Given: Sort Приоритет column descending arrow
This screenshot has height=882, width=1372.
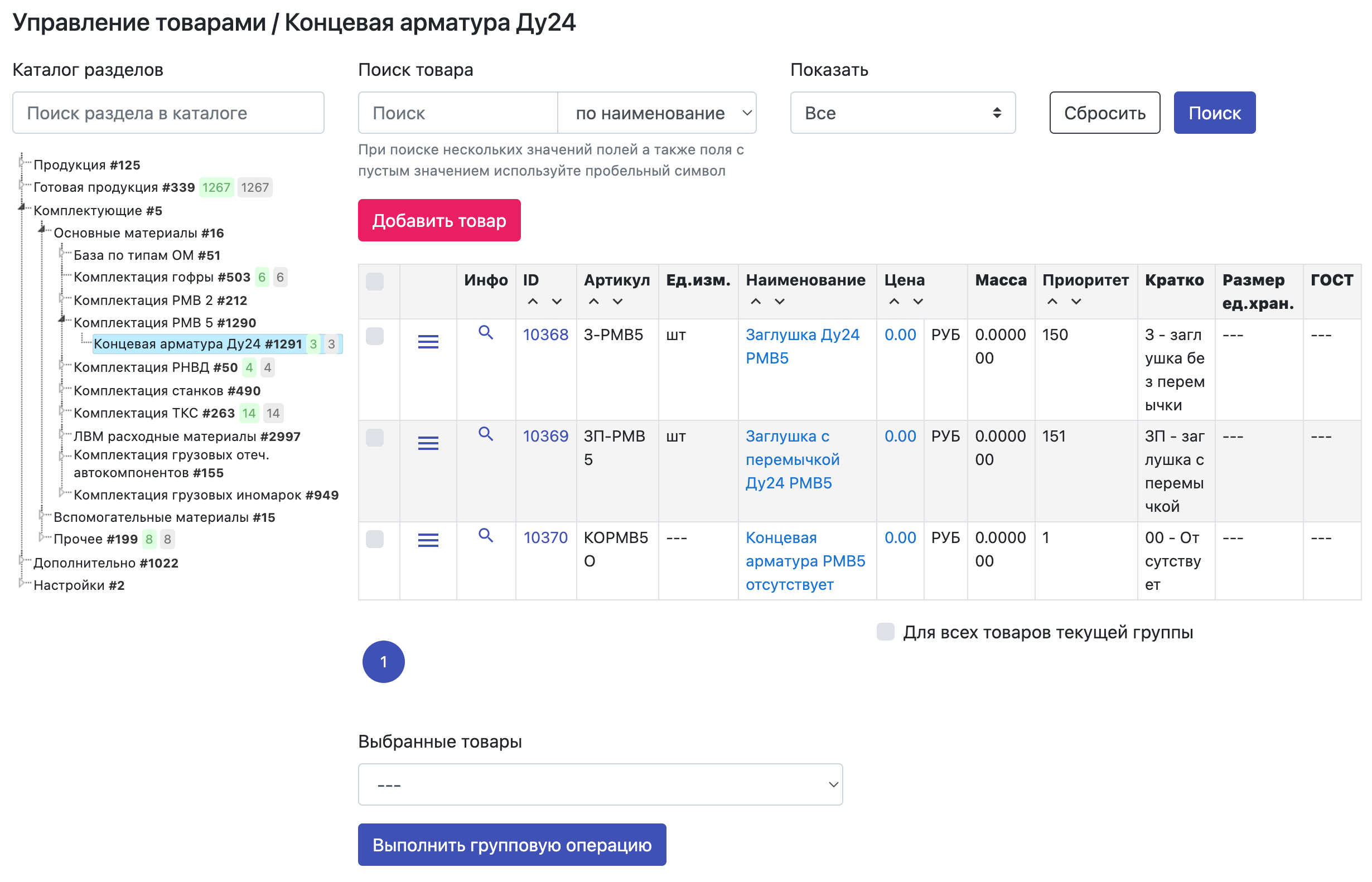Looking at the screenshot, I should coord(1076,301).
